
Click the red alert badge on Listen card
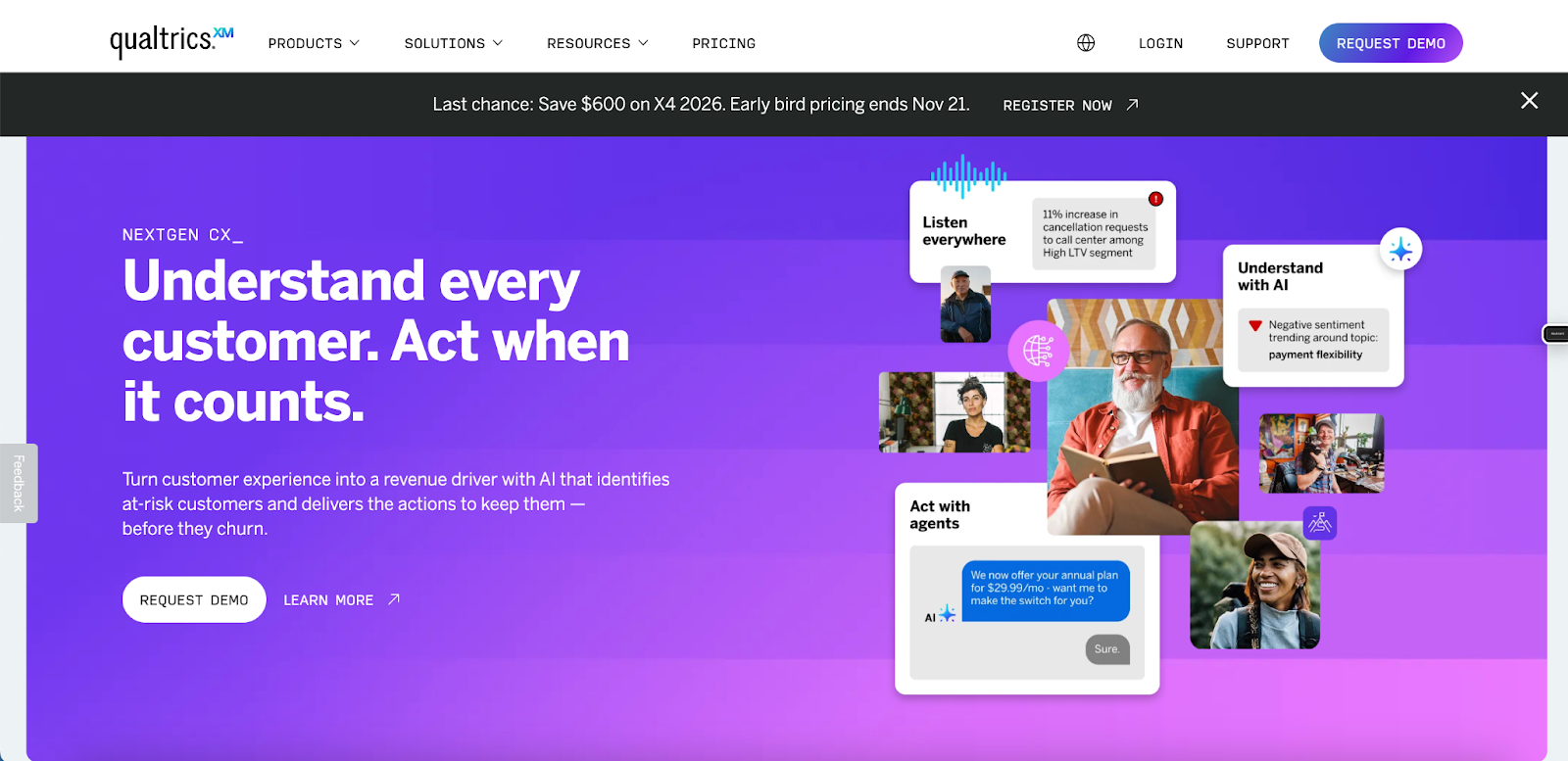[1156, 199]
